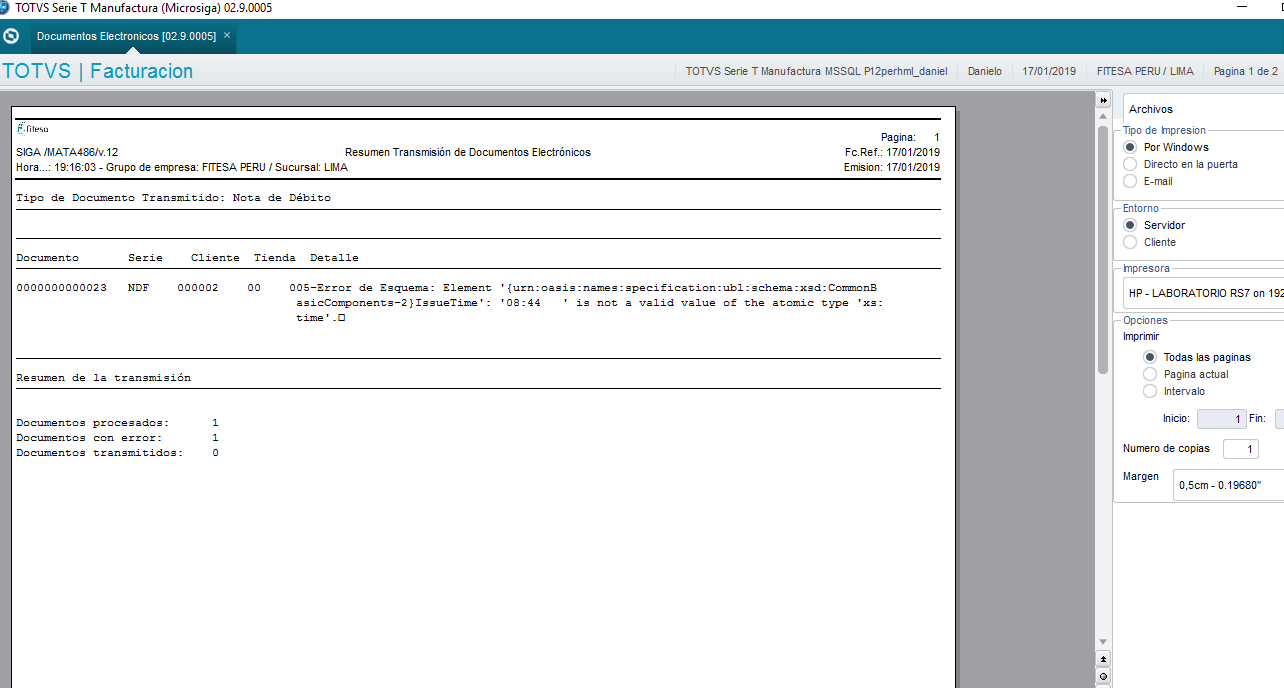This screenshot has height=688, width=1284.
Task: Select Por Windows print type
Action: (1166, 147)
